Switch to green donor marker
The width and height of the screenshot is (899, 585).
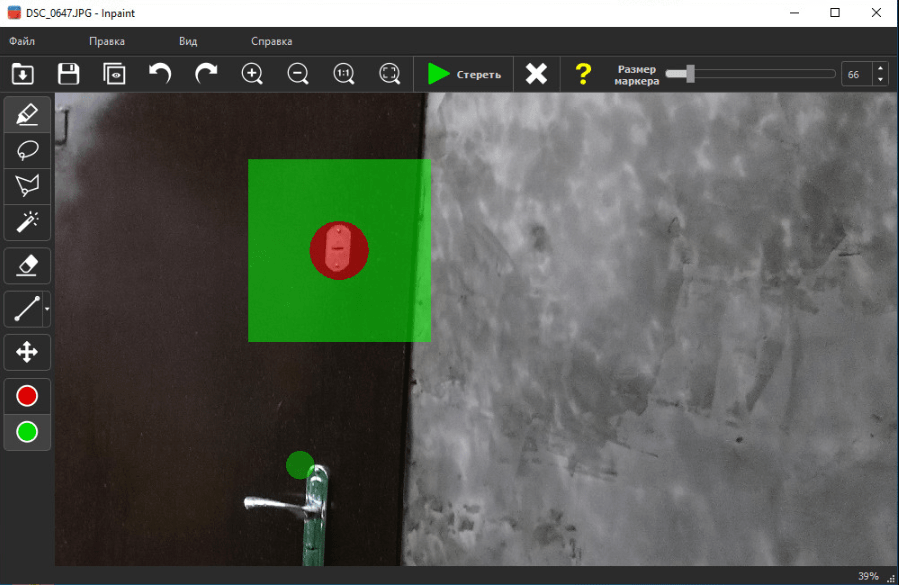pos(27,432)
